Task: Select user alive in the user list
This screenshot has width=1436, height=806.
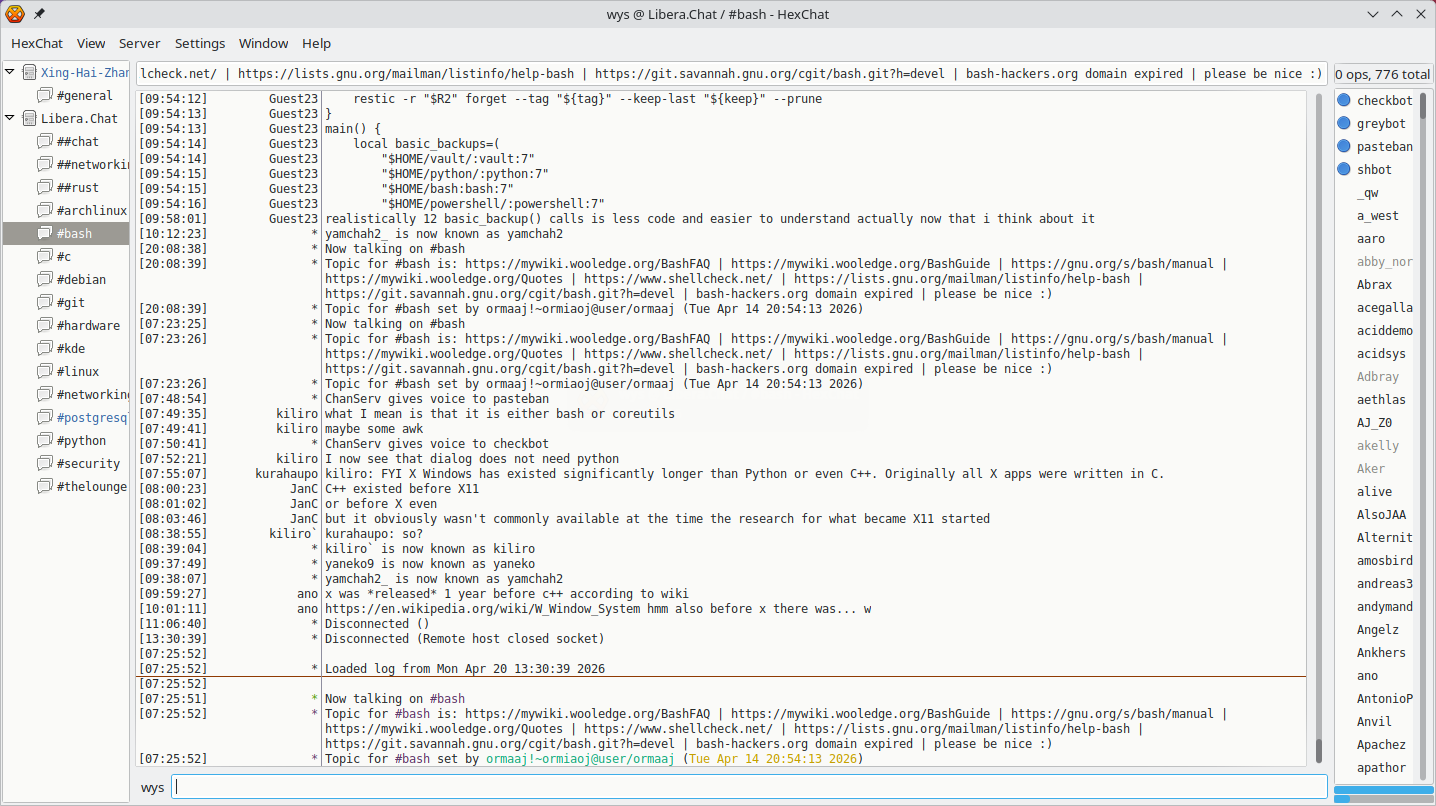Action: pos(1375,491)
